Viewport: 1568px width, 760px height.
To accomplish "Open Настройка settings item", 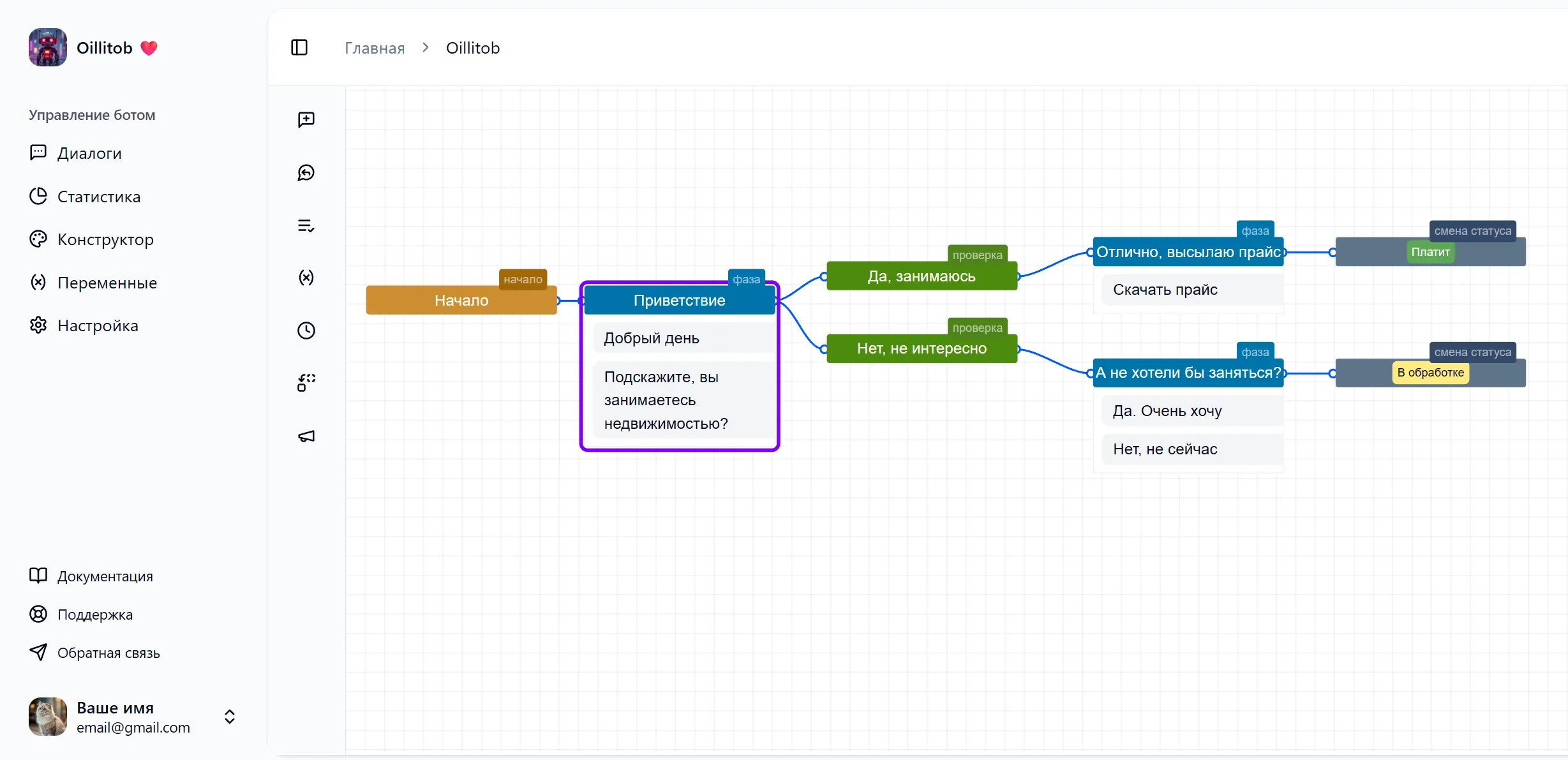I will [97, 325].
